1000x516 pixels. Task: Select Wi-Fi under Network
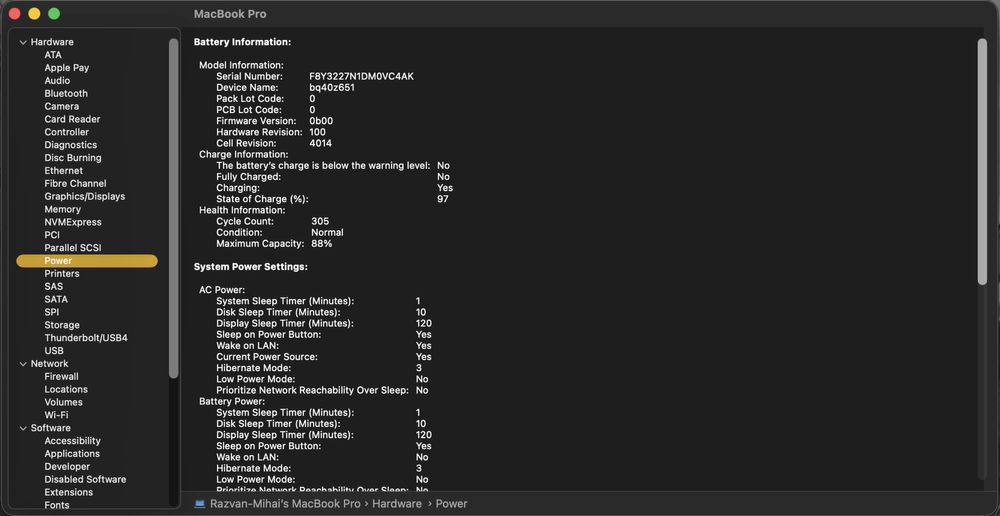tap(56, 415)
